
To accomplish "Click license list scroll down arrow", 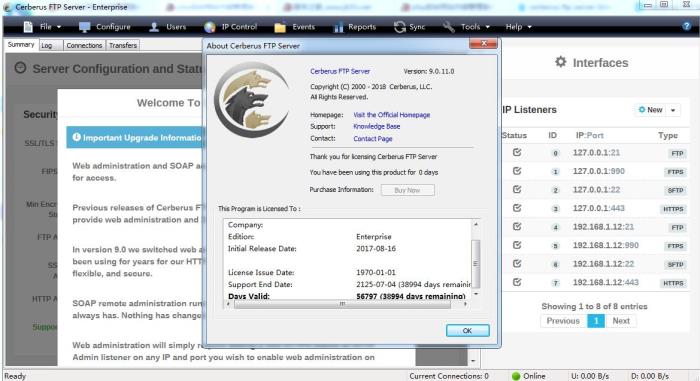I will [476, 294].
